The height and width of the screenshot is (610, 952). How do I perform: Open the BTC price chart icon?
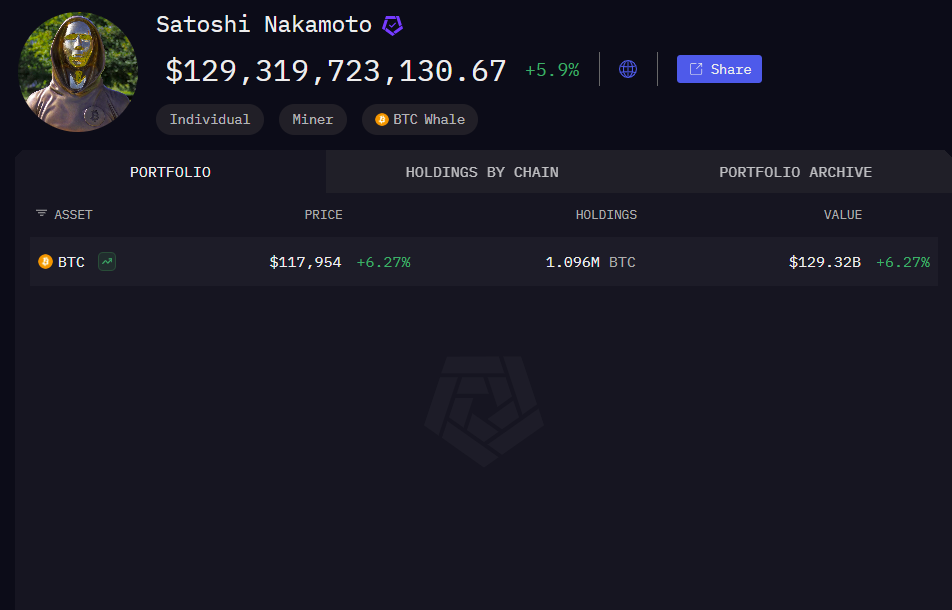point(107,262)
